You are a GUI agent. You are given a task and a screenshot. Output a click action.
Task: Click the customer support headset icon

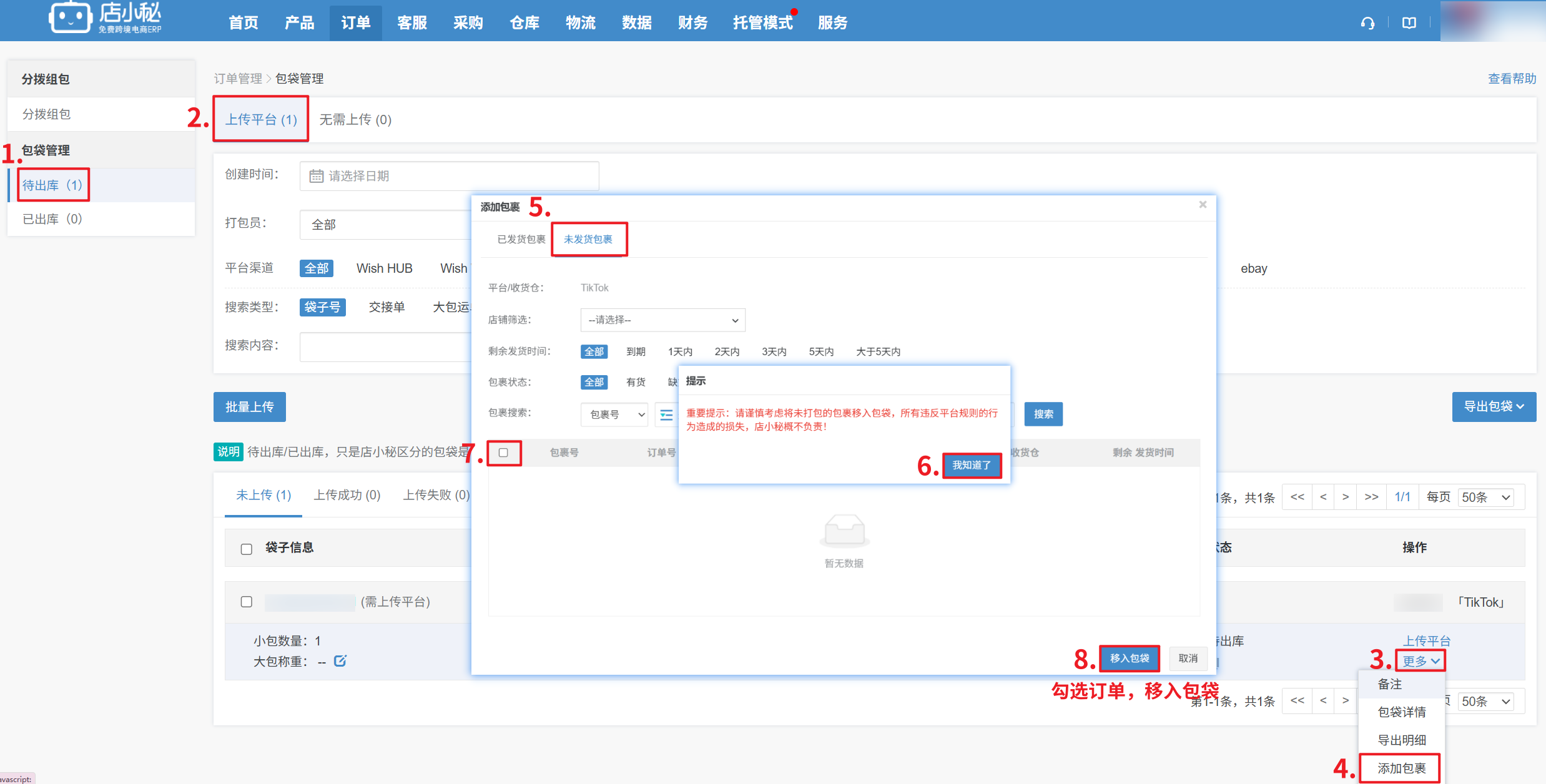(1367, 23)
